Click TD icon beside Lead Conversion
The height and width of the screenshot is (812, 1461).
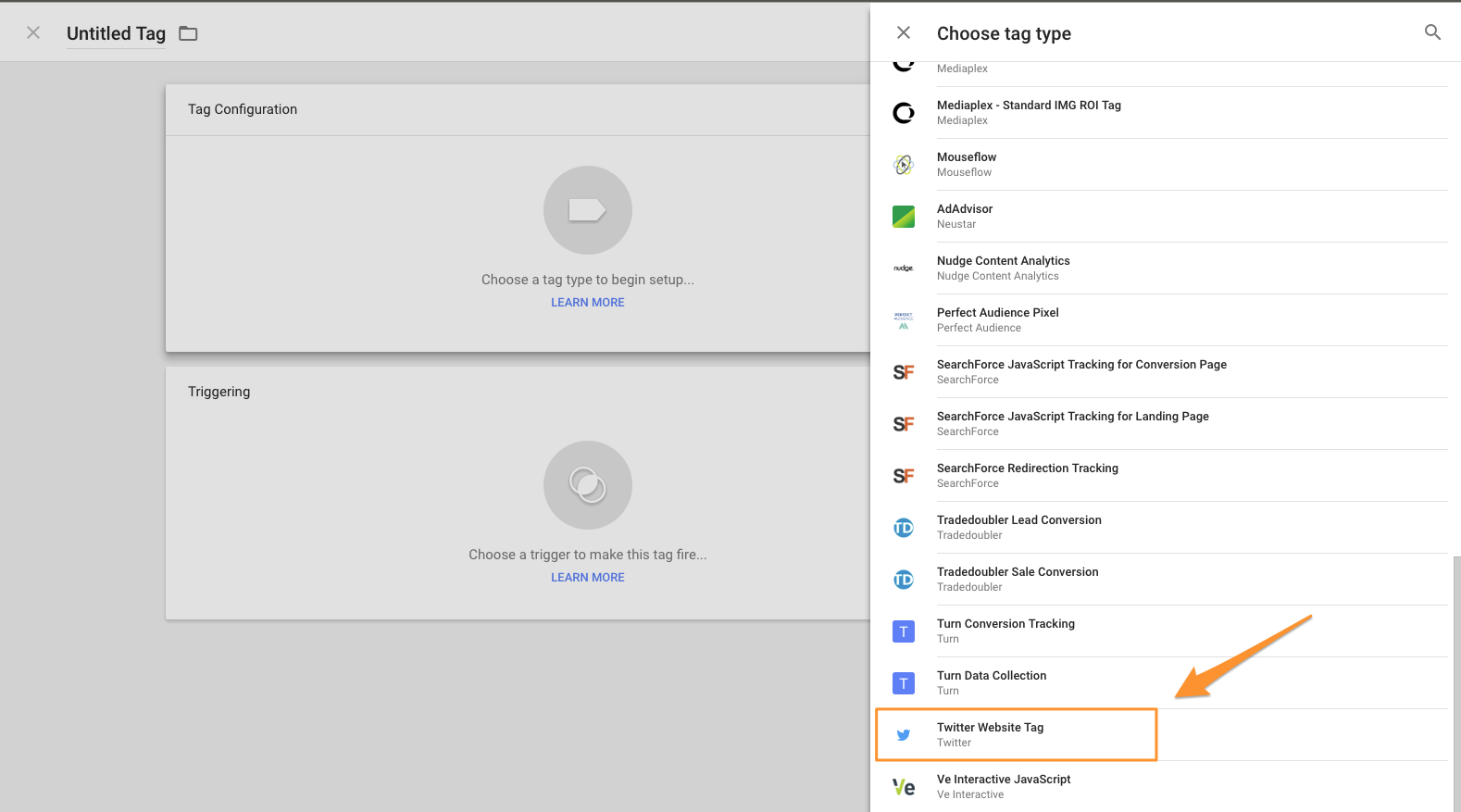(x=904, y=528)
